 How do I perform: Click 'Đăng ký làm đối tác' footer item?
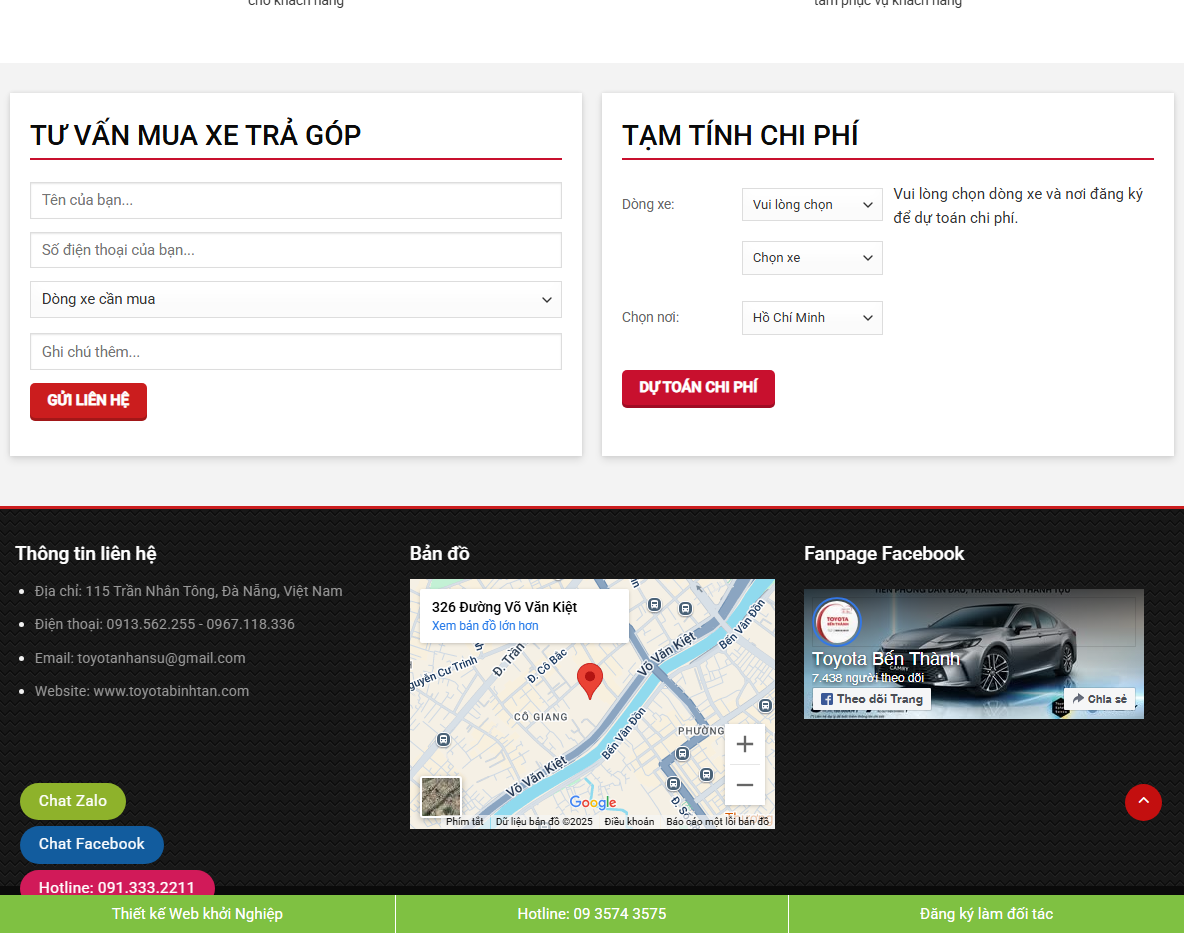(986, 913)
